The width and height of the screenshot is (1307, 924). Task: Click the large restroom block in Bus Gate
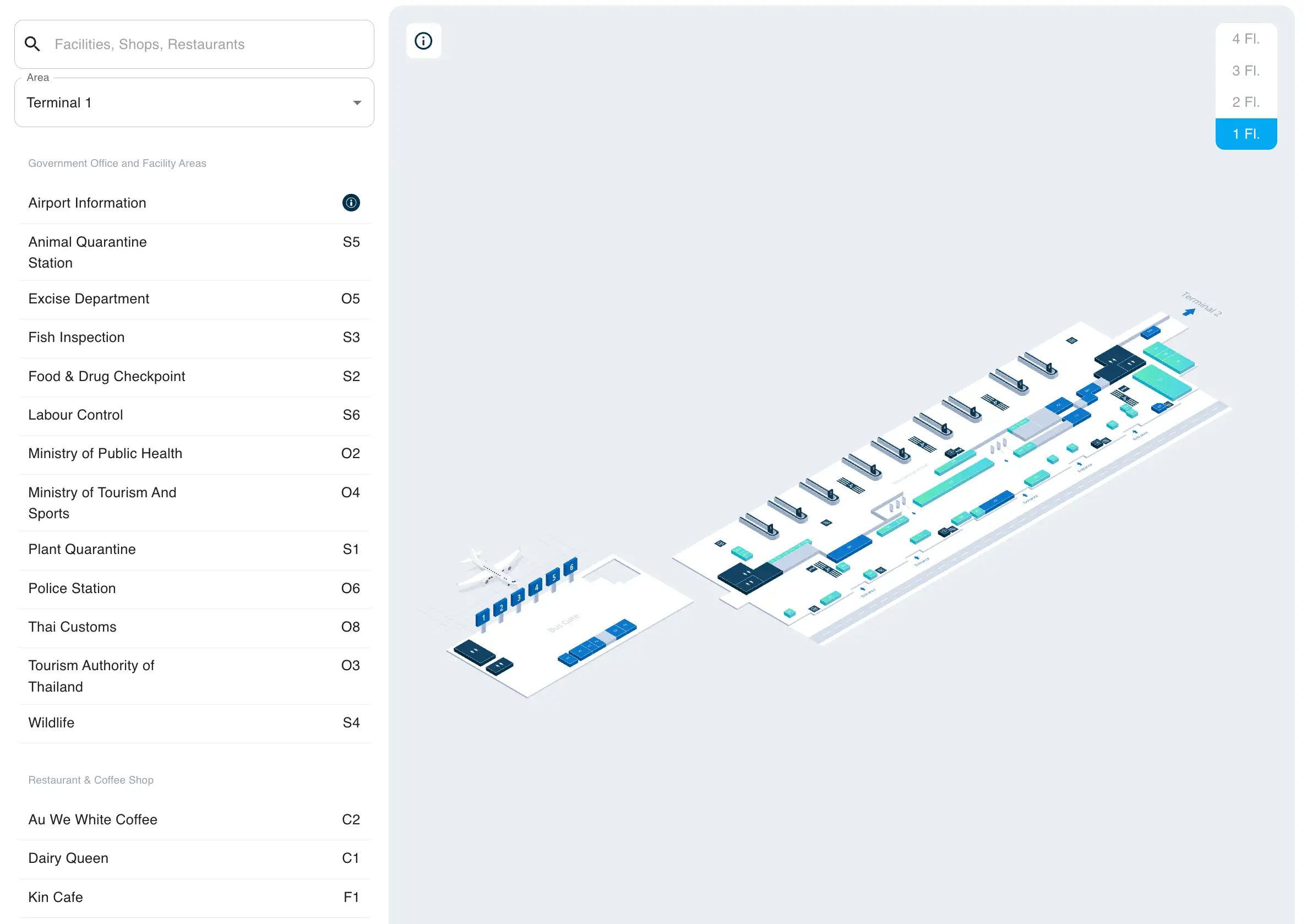(473, 652)
